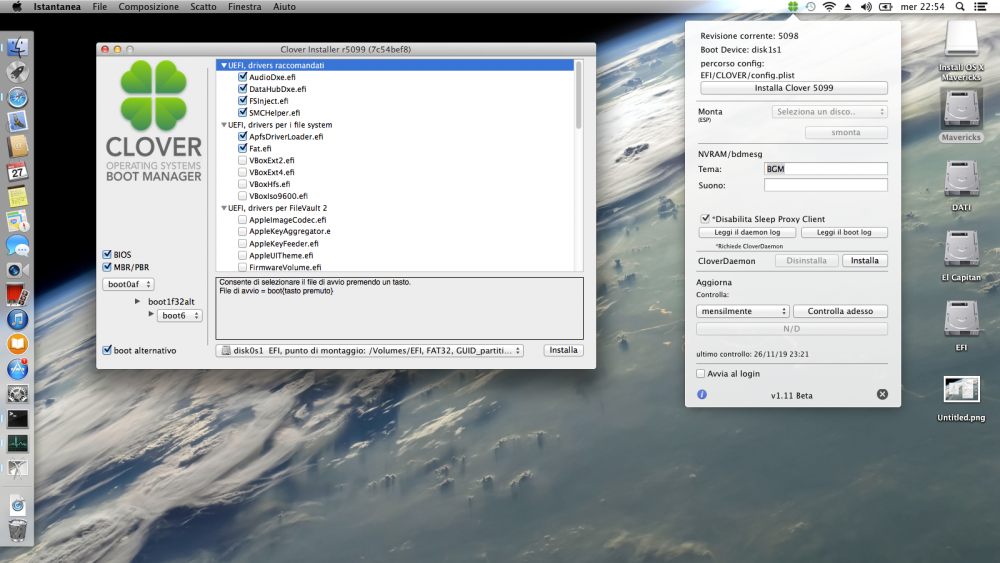The height and width of the screenshot is (563, 1000).
Task: Open Maps icon in Dock
Action: [x=17, y=221]
